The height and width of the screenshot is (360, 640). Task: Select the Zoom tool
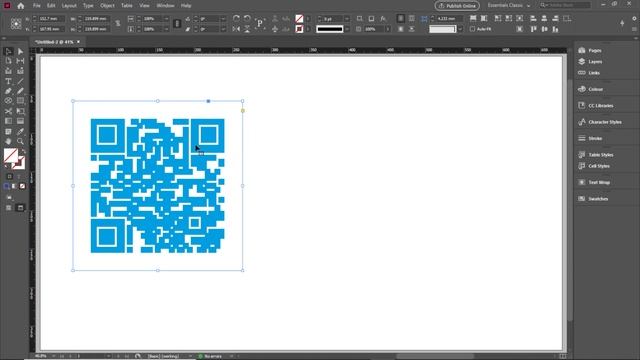[x=20, y=141]
